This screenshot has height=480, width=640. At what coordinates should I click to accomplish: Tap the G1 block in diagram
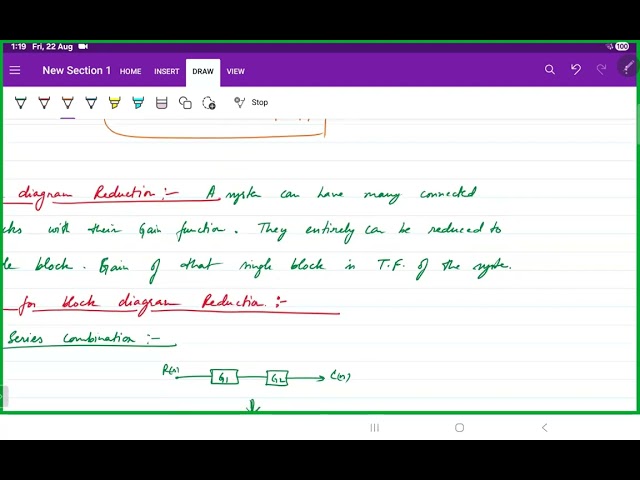point(224,377)
